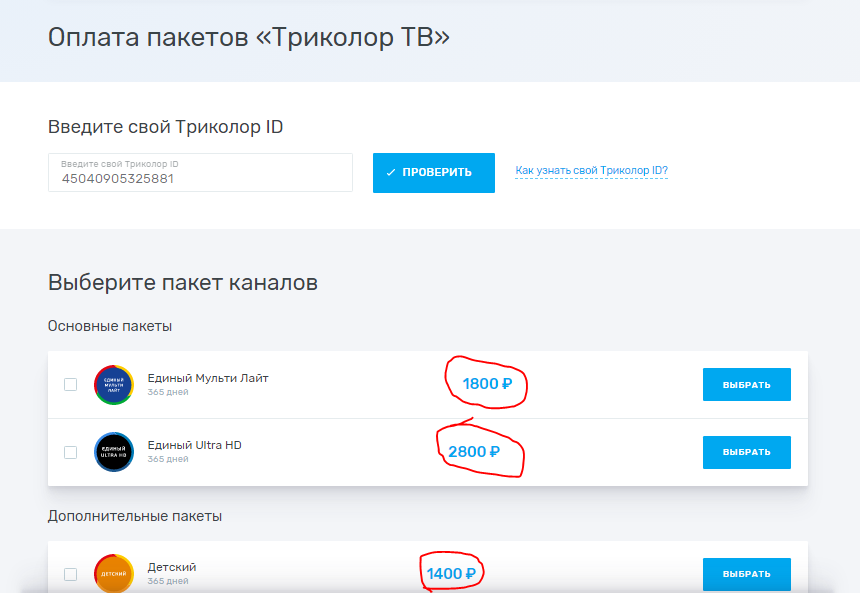The height and width of the screenshot is (593, 860).
Task: Click the ПРОВЕРИТЬ button
Action: (x=434, y=173)
